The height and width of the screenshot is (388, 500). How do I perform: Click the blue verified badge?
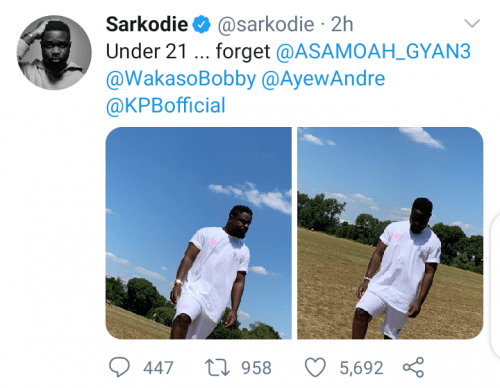(201, 24)
